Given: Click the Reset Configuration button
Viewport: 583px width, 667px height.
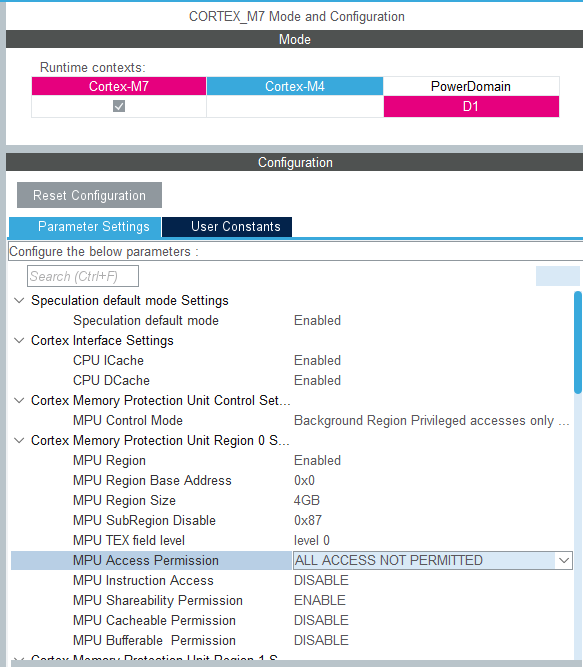Looking at the screenshot, I should tap(89, 195).
